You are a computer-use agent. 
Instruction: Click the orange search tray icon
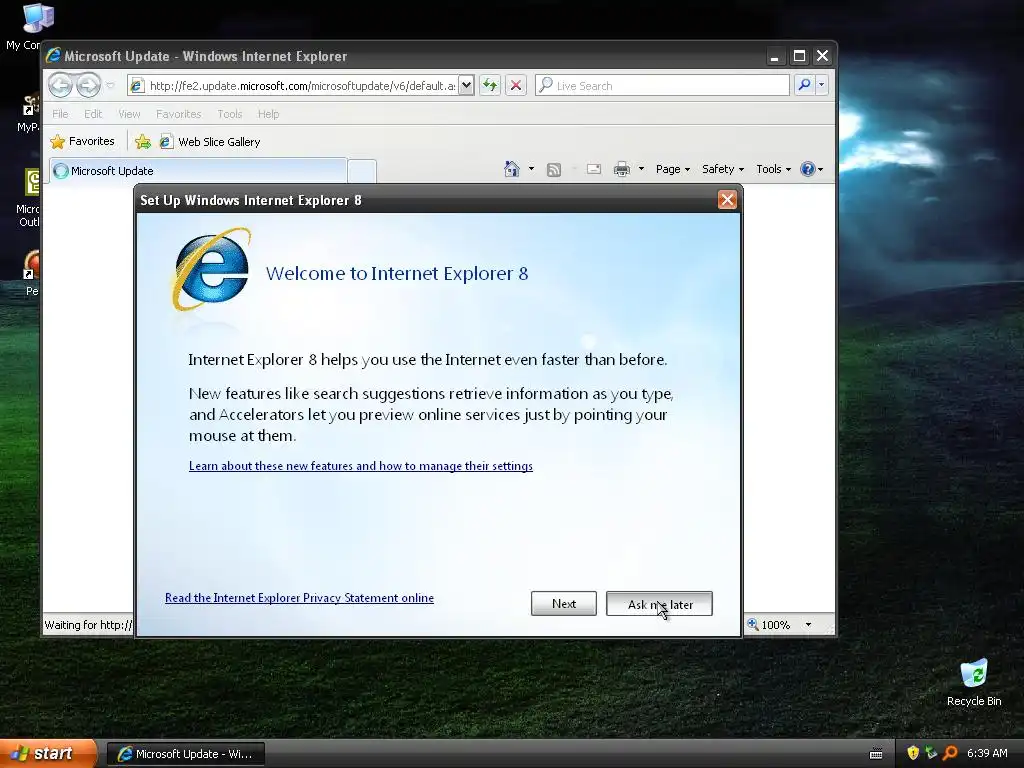950,753
